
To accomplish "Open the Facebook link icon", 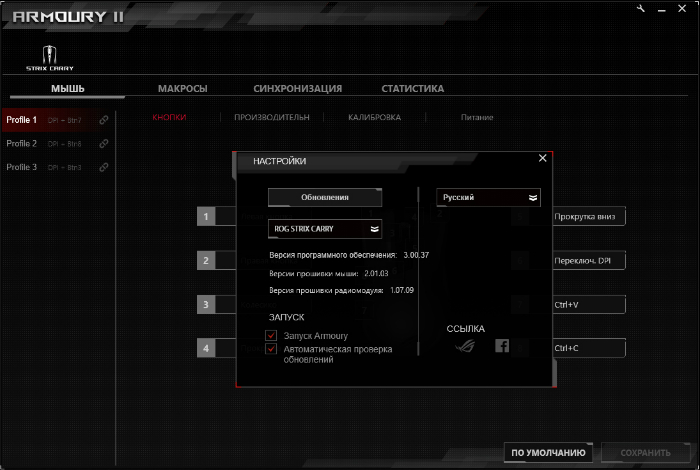I will (x=502, y=345).
